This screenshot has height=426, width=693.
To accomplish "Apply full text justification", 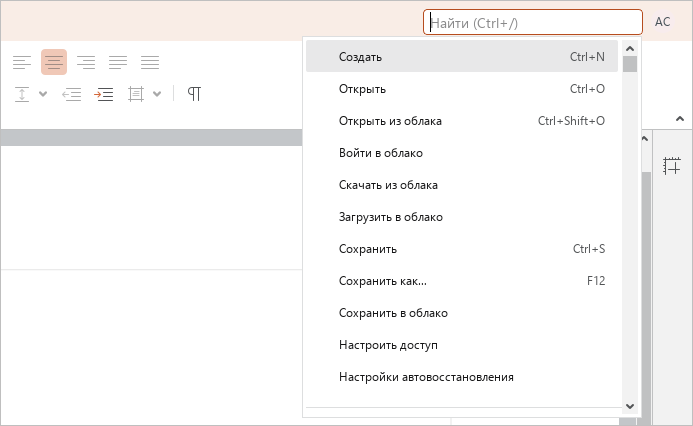I will 150,62.
